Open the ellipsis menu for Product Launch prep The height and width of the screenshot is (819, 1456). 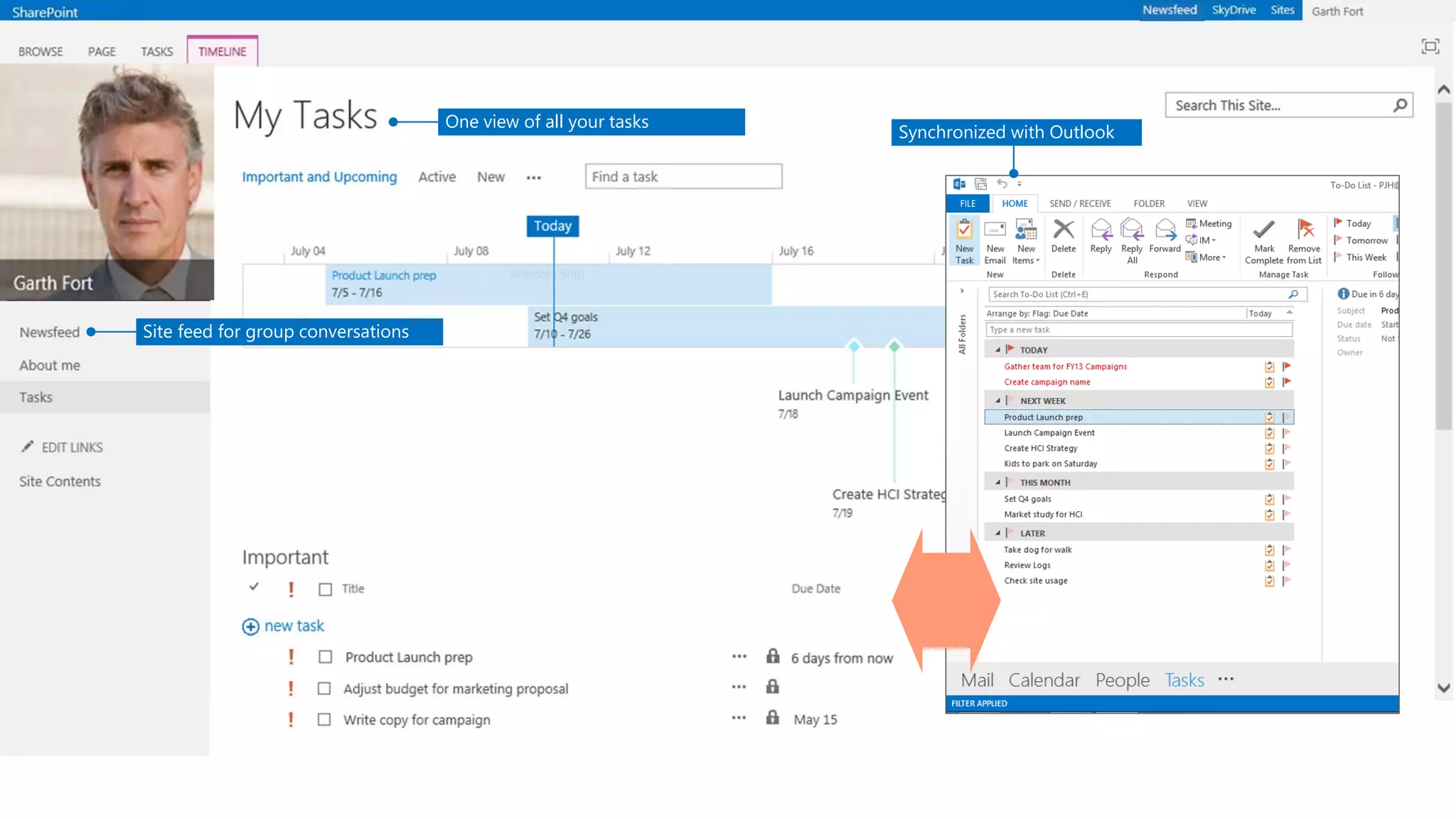[739, 657]
